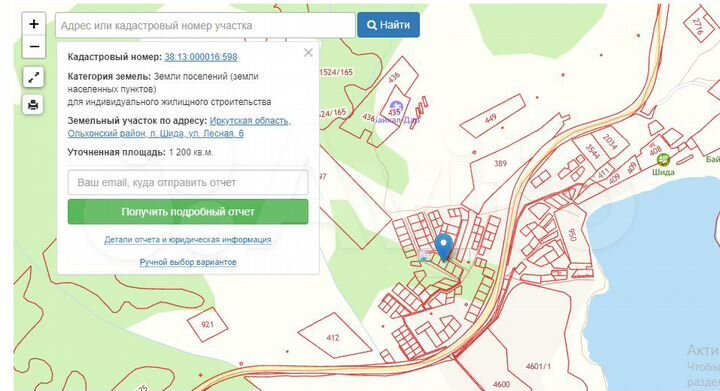
Task: Click the Найти search button
Action: [x=388, y=25]
